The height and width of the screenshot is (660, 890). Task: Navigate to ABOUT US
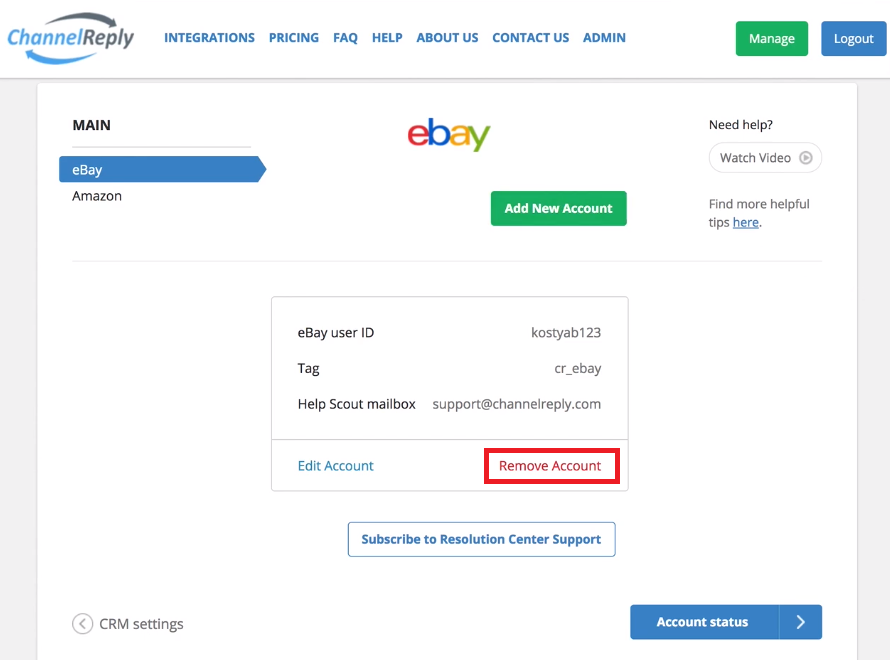pyautogui.click(x=447, y=38)
